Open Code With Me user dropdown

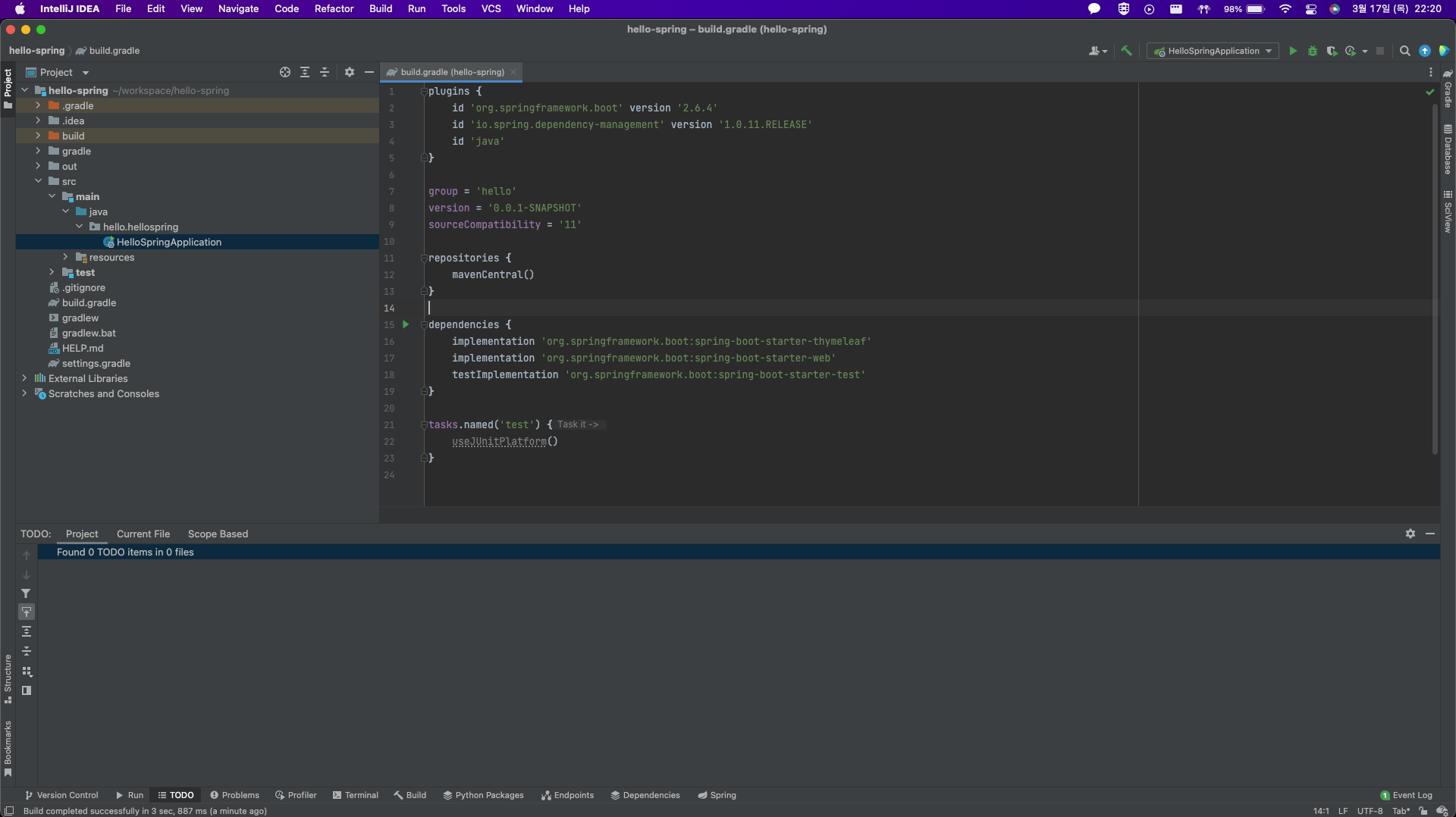click(x=1097, y=51)
